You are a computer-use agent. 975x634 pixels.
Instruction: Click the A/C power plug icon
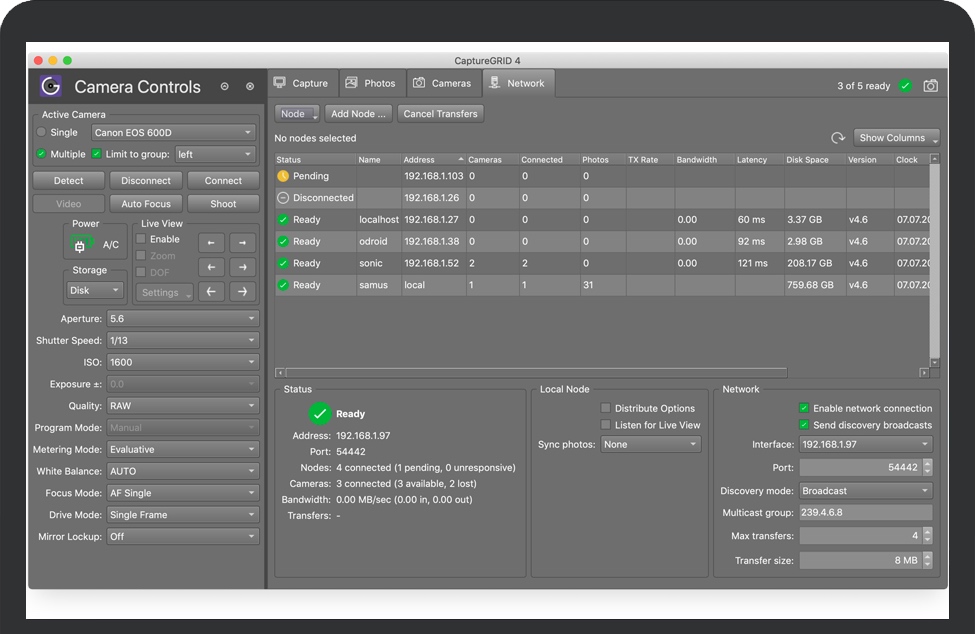coord(79,244)
